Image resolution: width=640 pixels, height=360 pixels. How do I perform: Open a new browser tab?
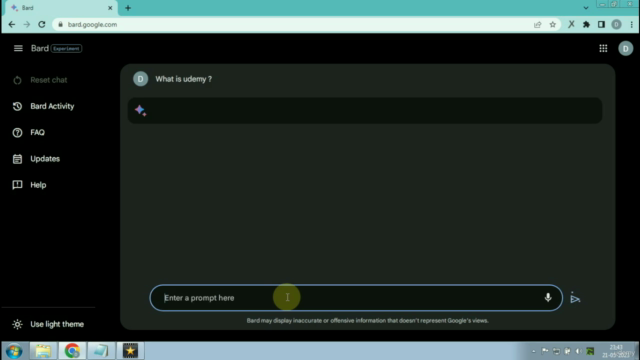coord(128,8)
